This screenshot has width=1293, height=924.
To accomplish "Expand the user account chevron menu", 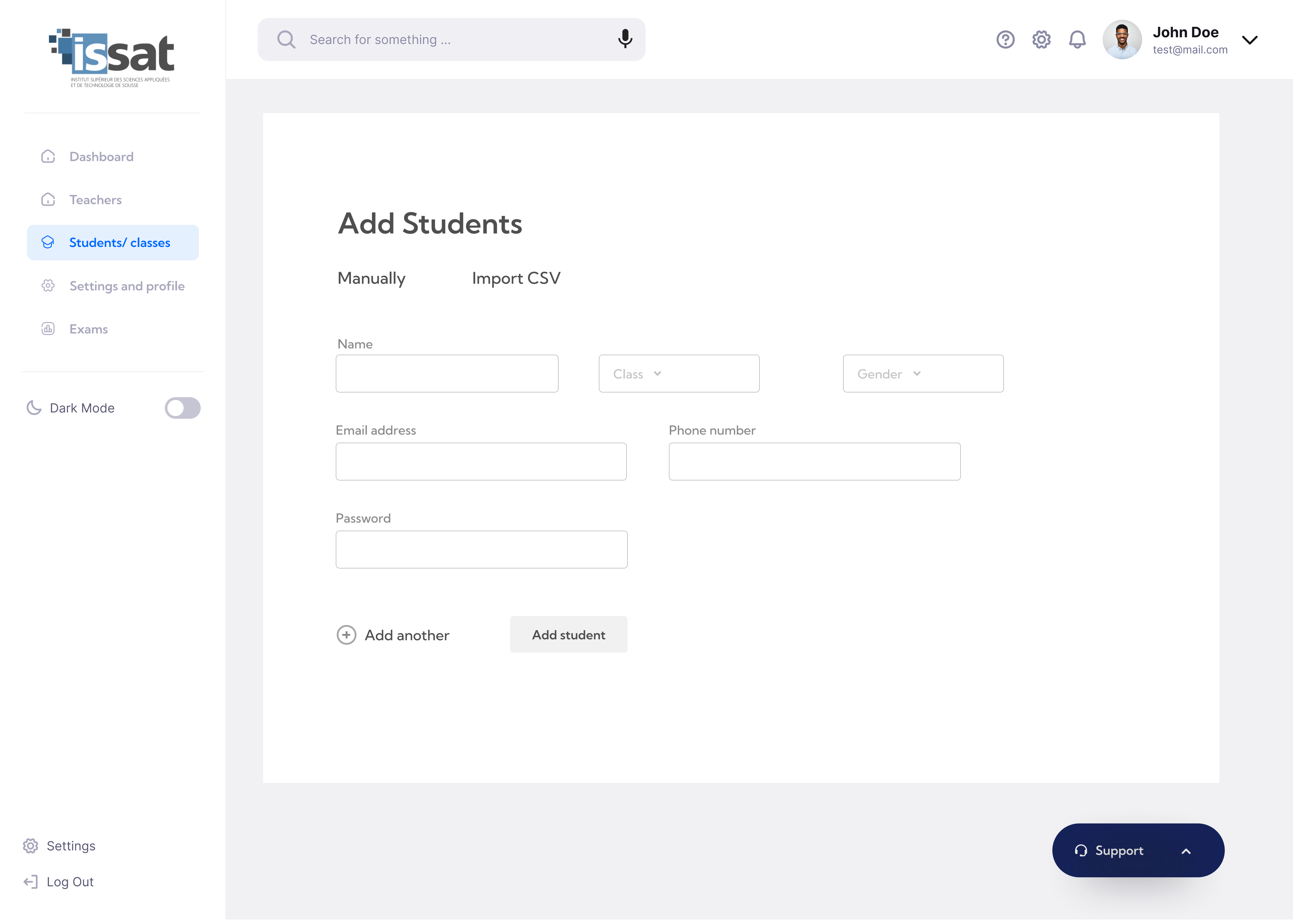I will (1249, 40).
